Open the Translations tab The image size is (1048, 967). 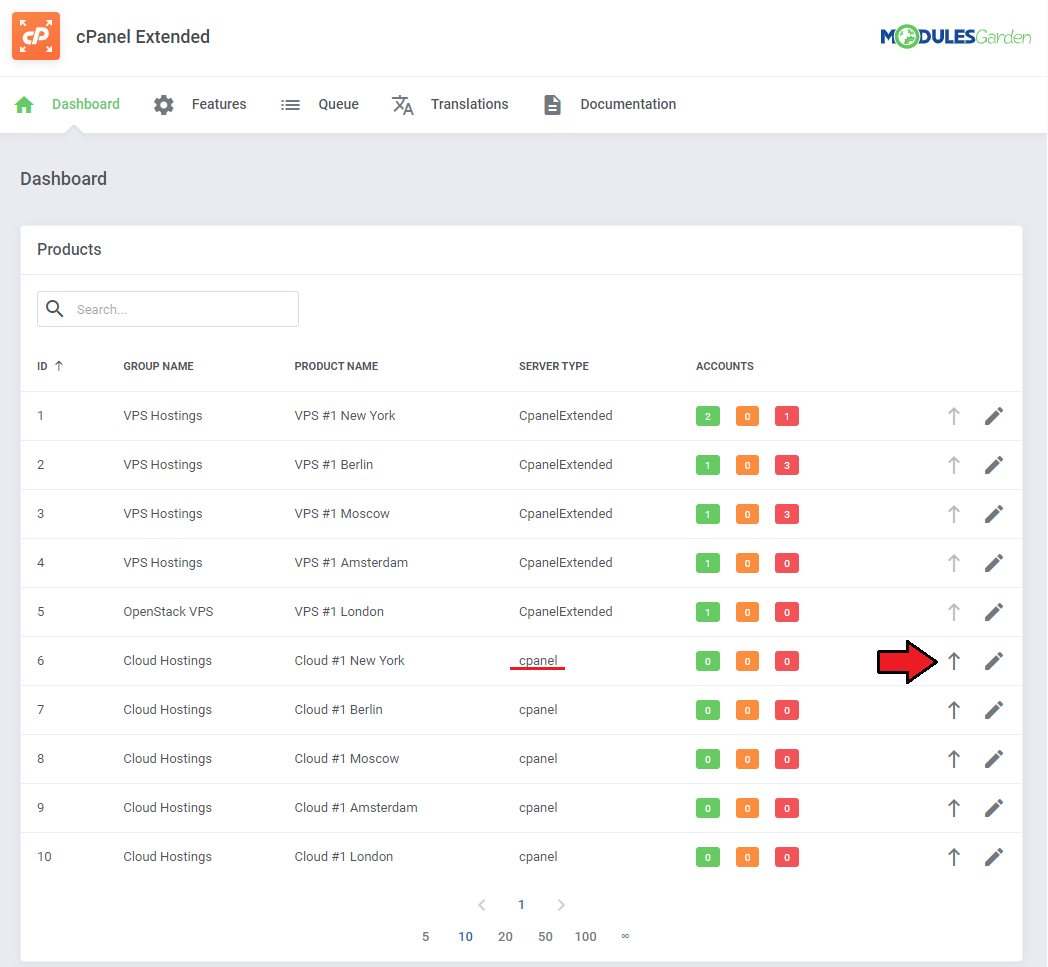[x=469, y=104]
